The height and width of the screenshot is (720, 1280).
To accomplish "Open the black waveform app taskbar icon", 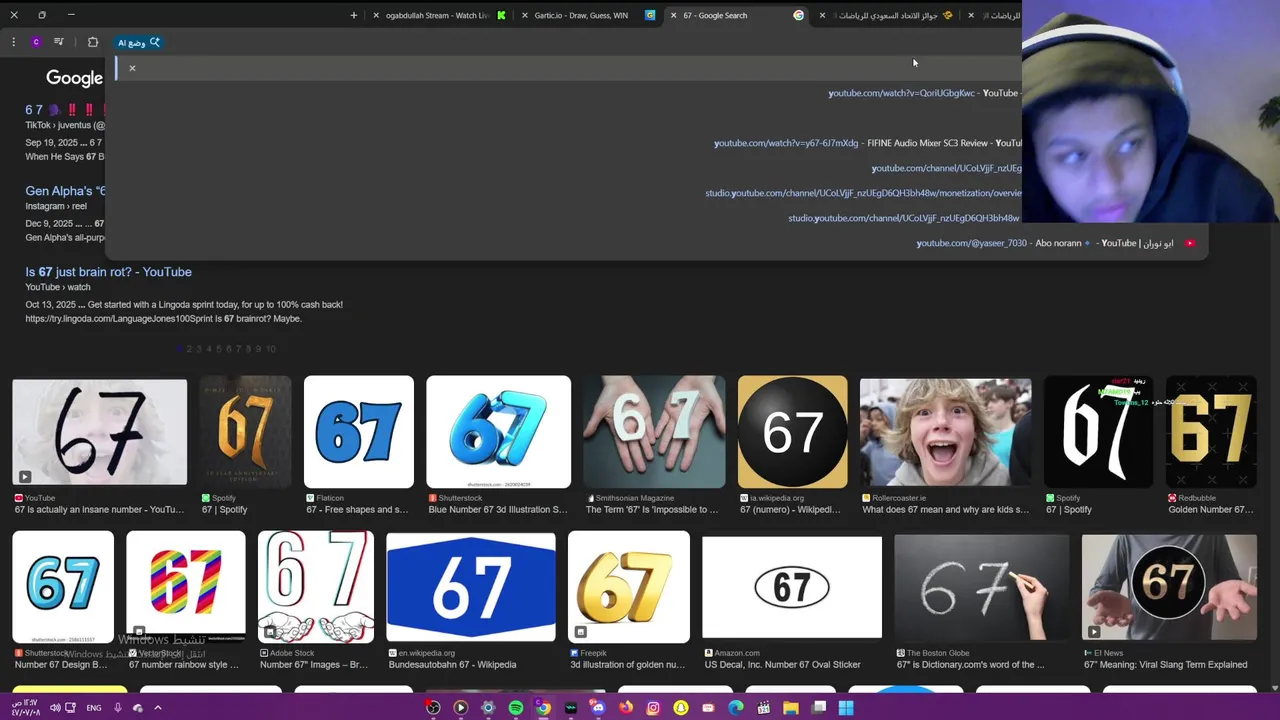I will (x=571, y=708).
